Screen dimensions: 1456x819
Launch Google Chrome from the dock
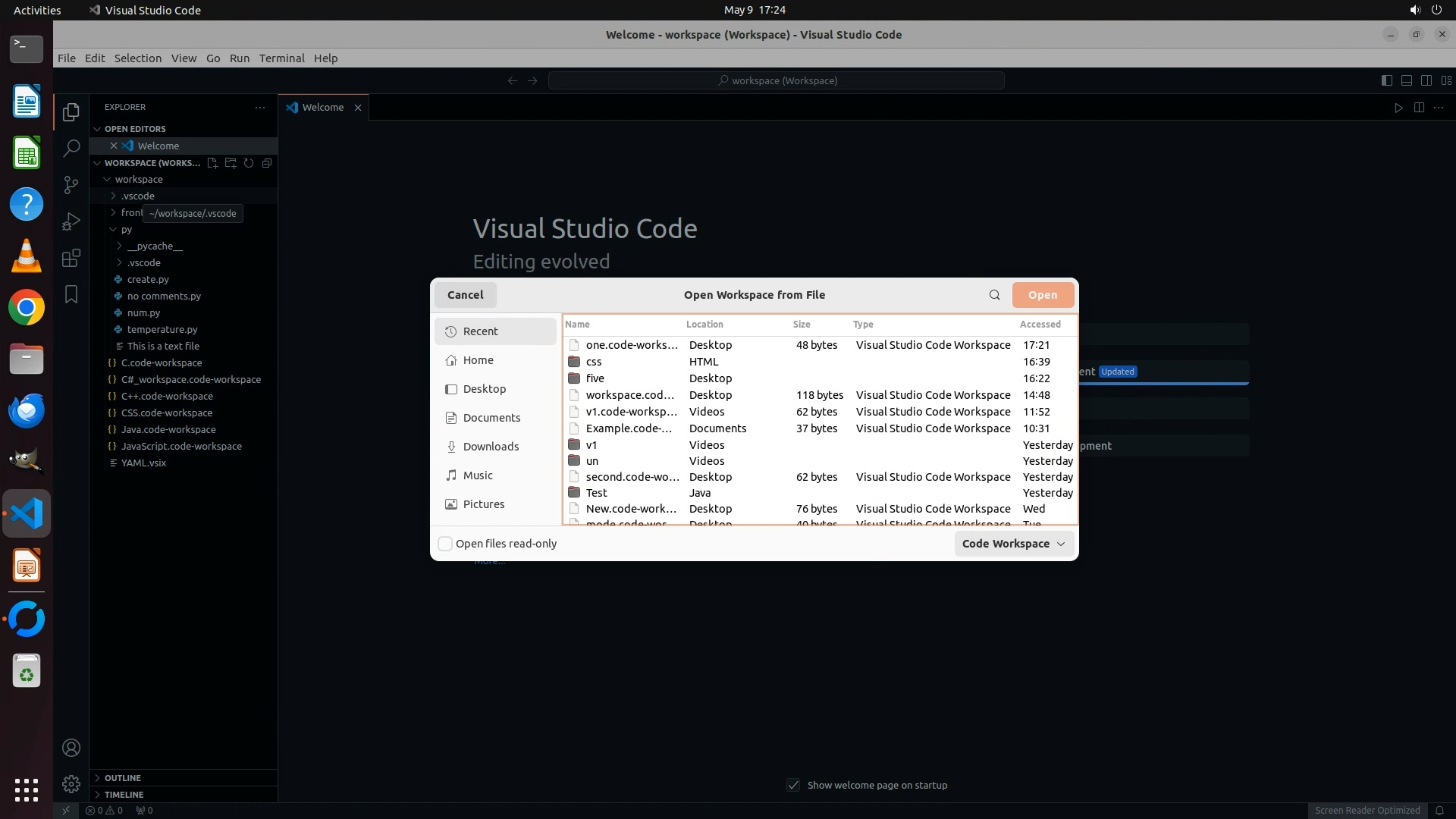[27, 308]
